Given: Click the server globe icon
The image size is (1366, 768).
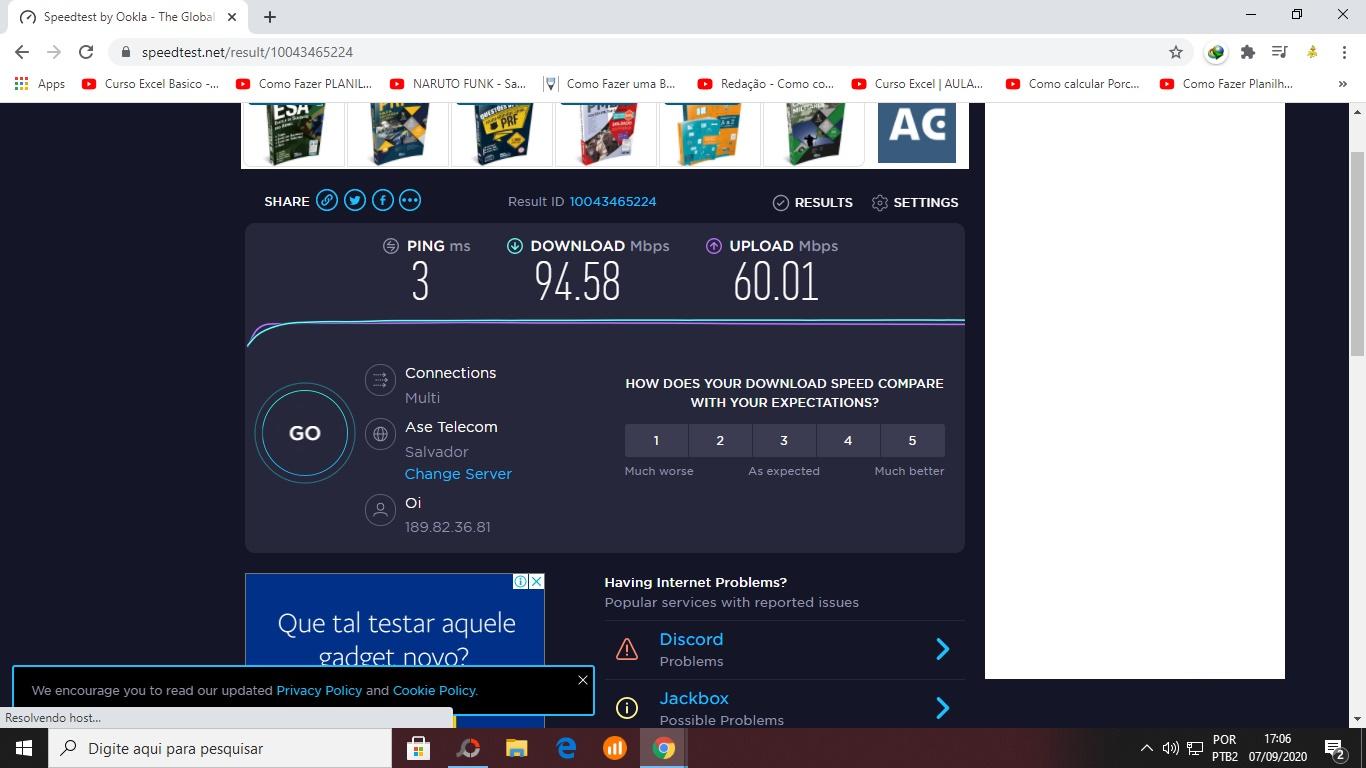Looking at the screenshot, I should coord(380,434).
